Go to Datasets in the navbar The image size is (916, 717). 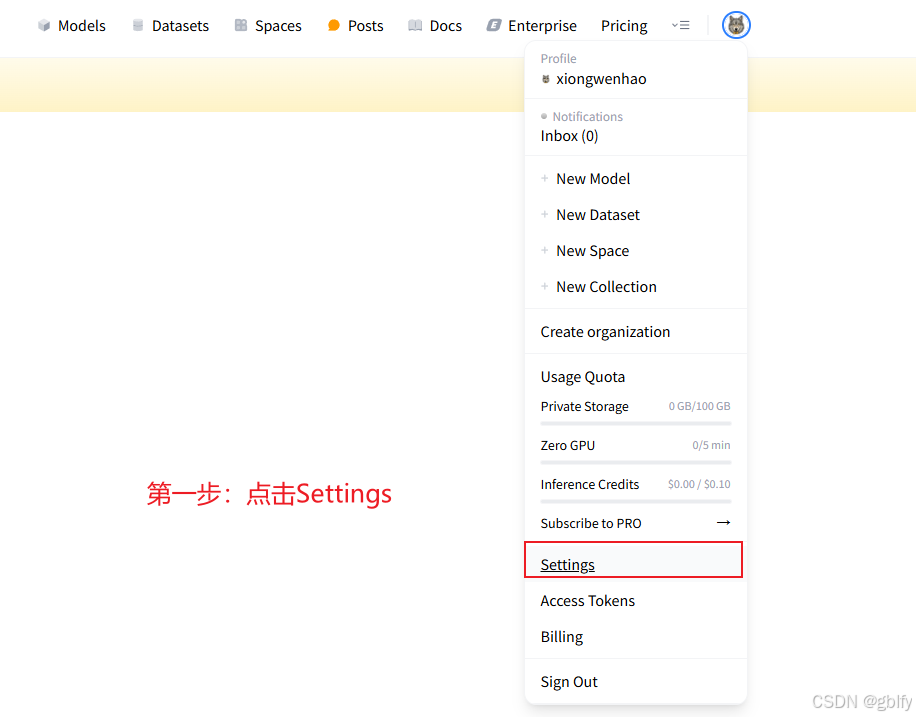180,26
